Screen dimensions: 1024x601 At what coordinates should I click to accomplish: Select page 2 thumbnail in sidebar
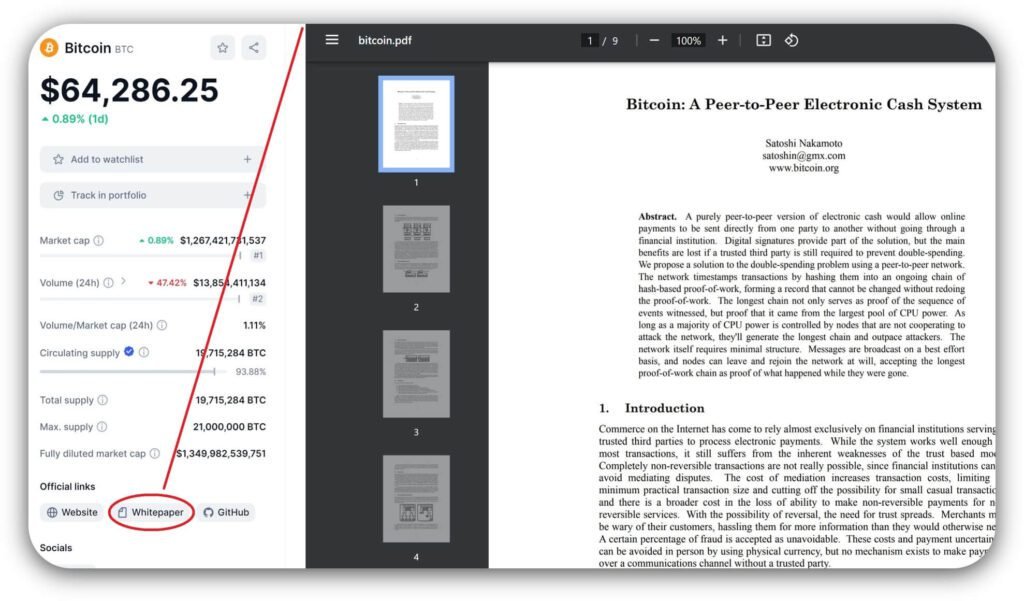(x=416, y=249)
